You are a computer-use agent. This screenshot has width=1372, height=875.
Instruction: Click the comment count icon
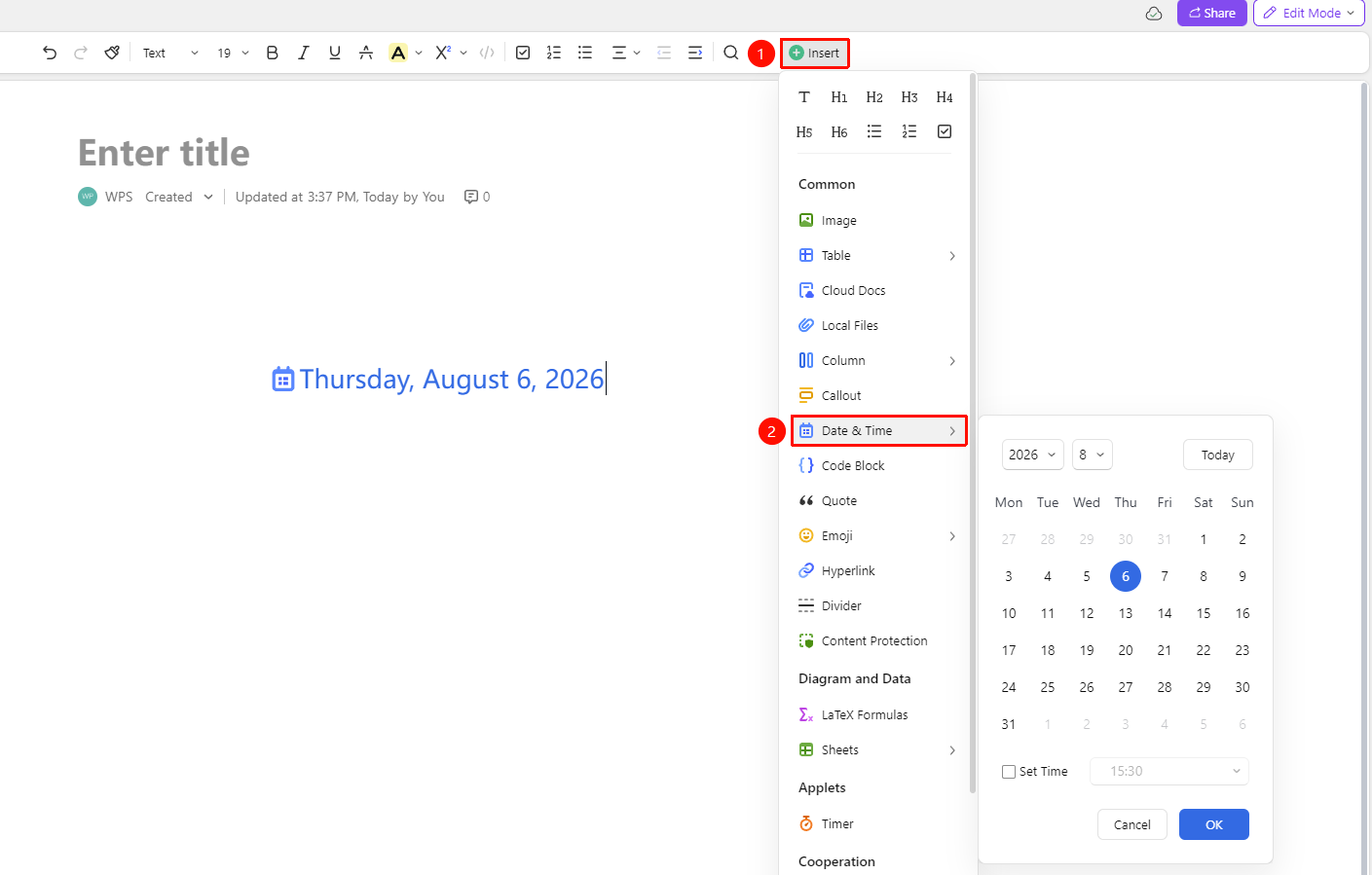click(x=471, y=197)
